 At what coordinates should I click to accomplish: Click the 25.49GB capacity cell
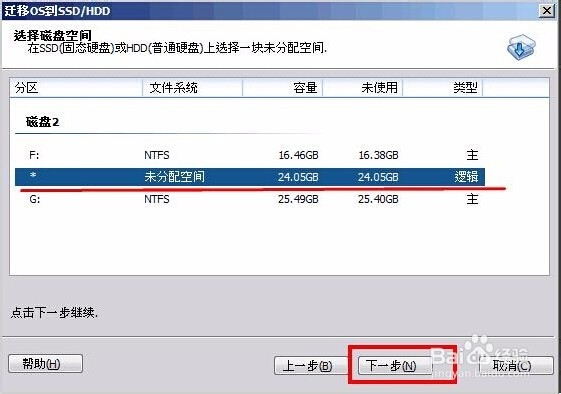point(298,199)
